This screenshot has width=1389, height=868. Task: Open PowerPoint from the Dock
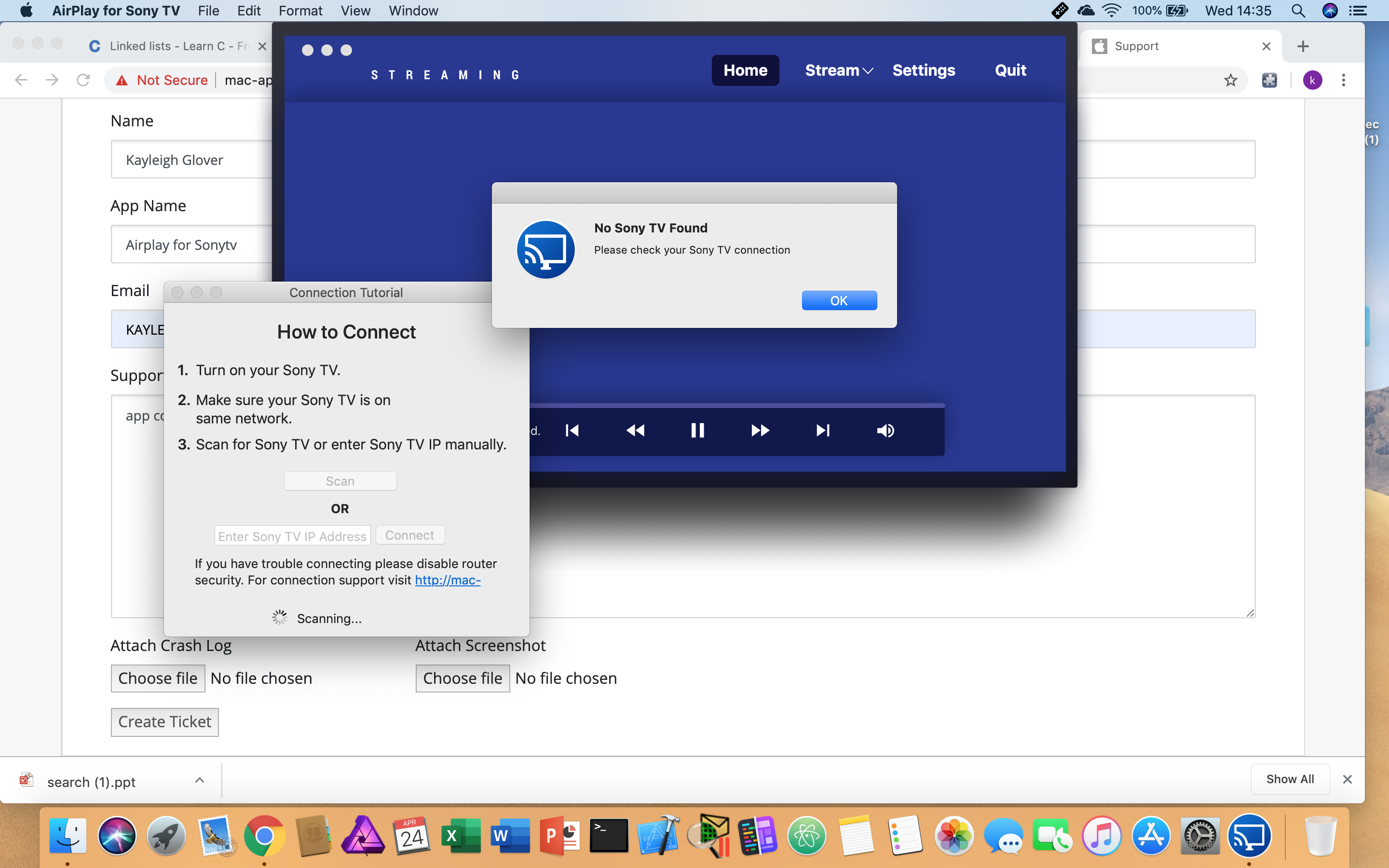click(559, 836)
